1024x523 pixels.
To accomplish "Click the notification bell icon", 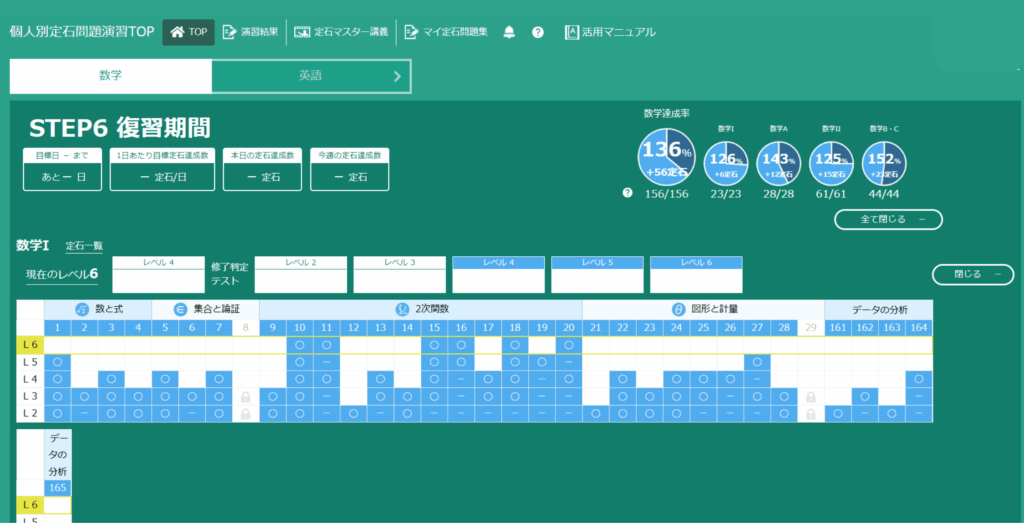I will coord(509,32).
